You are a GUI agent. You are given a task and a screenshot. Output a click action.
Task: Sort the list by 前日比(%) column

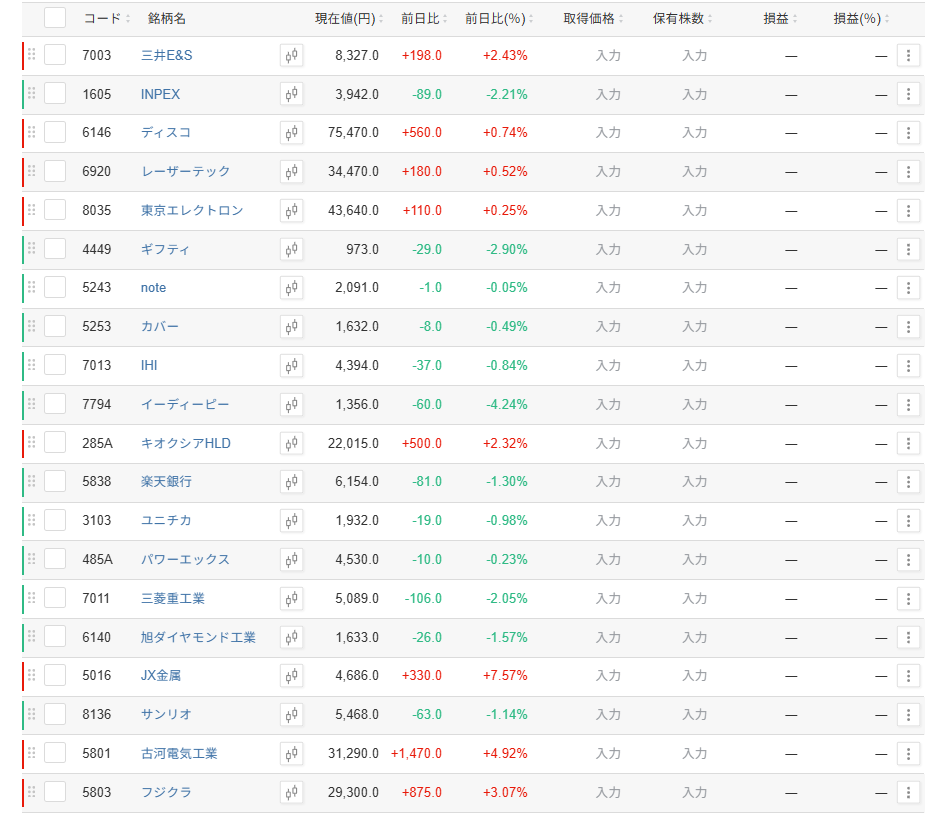tap(499, 19)
